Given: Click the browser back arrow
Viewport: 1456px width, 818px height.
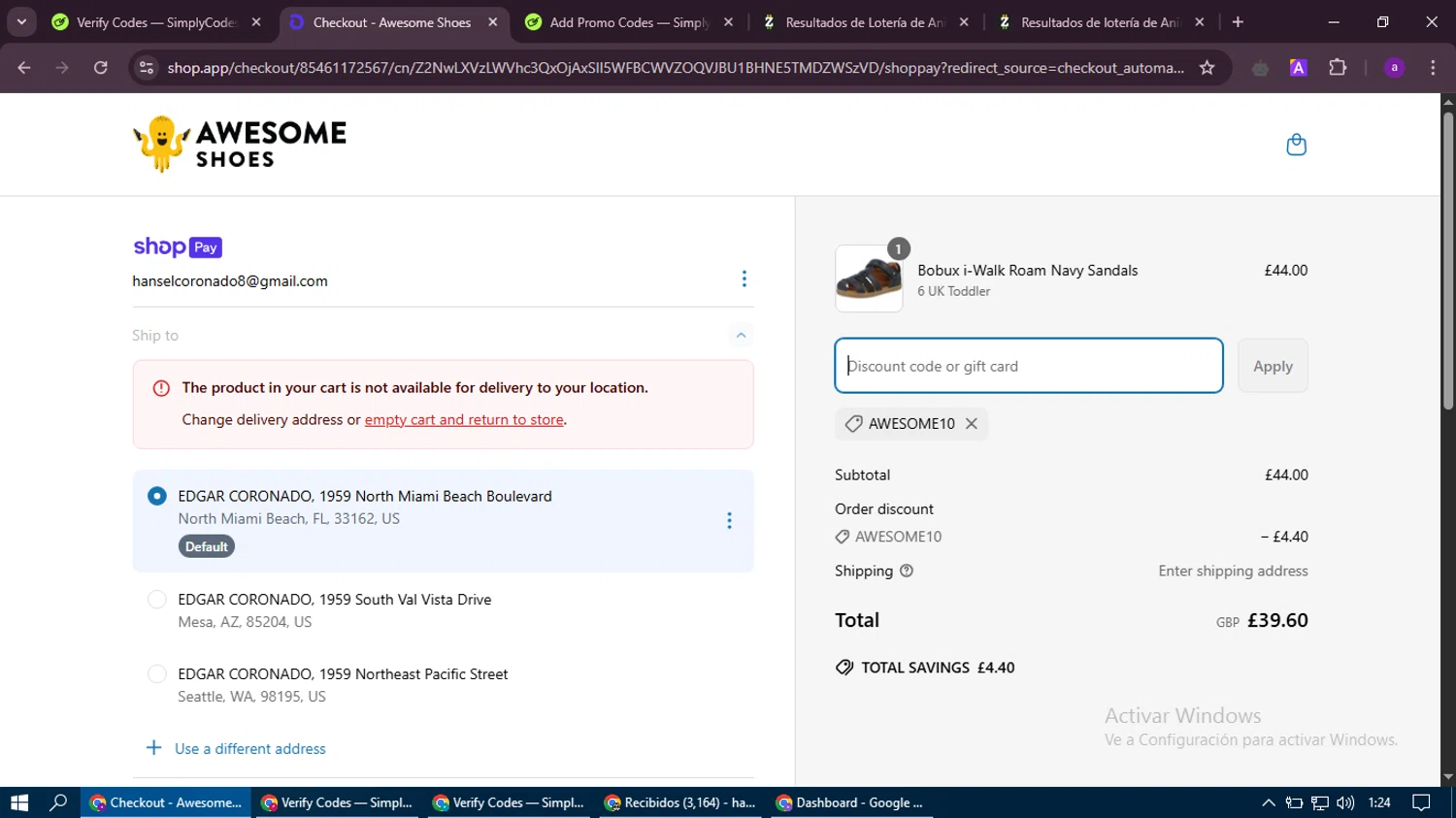Looking at the screenshot, I should (24, 68).
